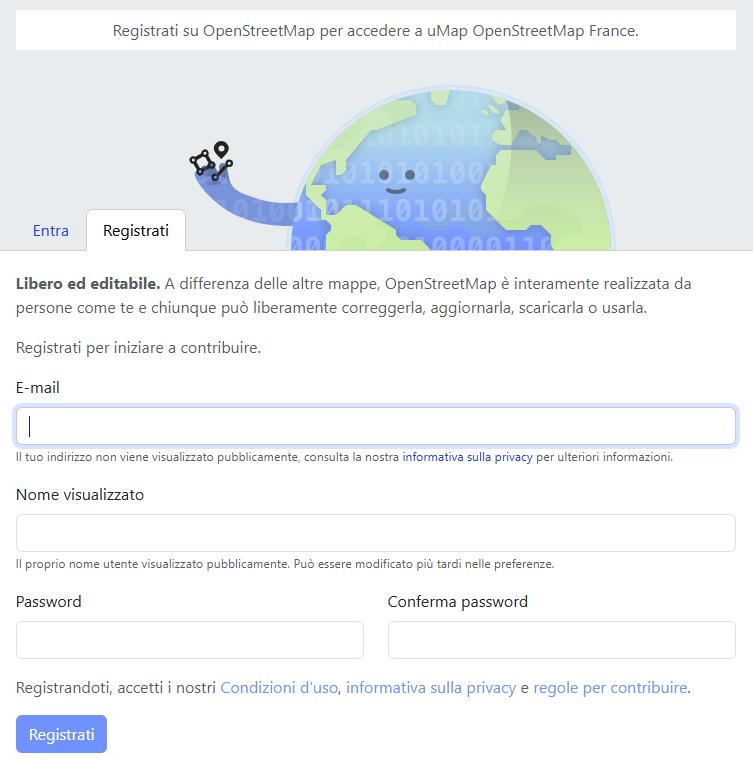Click the E-mail field label
This screenshot has height=760, width=753.
pos(38,388)
